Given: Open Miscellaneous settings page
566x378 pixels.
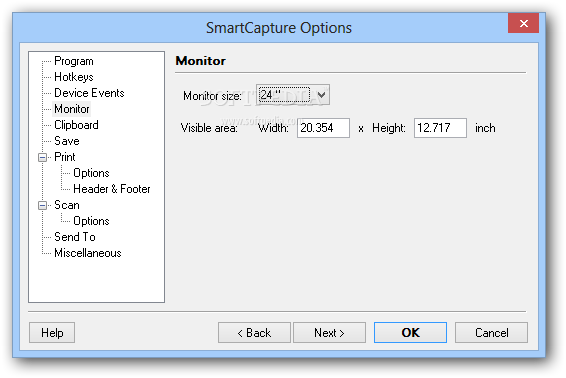Looking at the screenshot, I should (x=88, y=253).
